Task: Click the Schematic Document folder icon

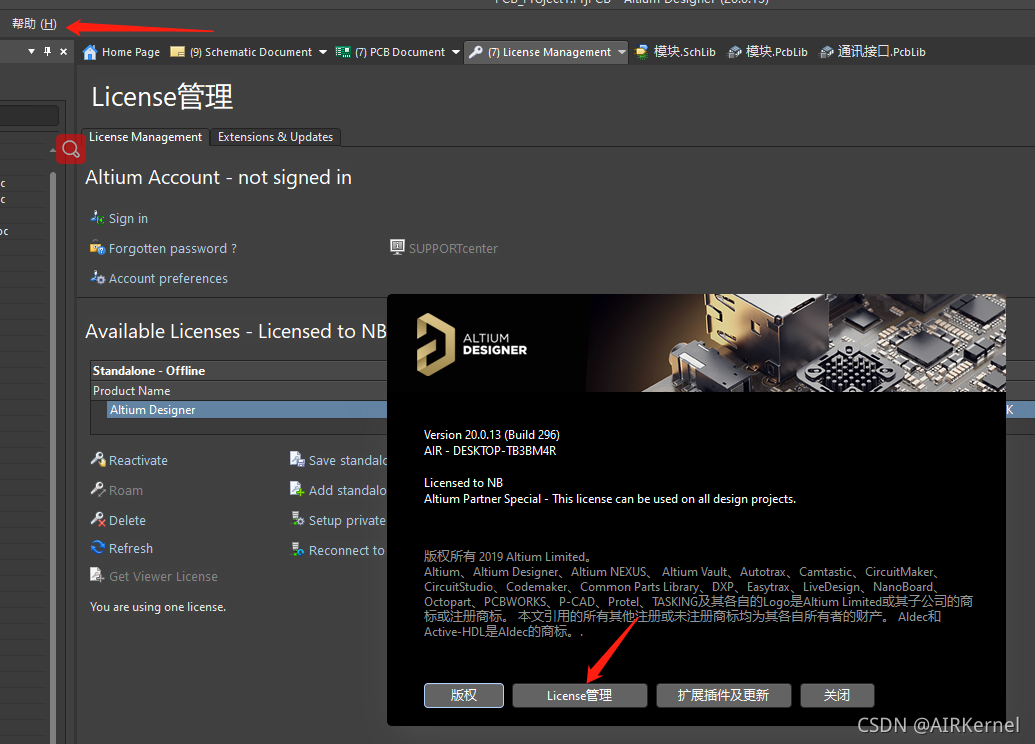Action: [177, 52]
